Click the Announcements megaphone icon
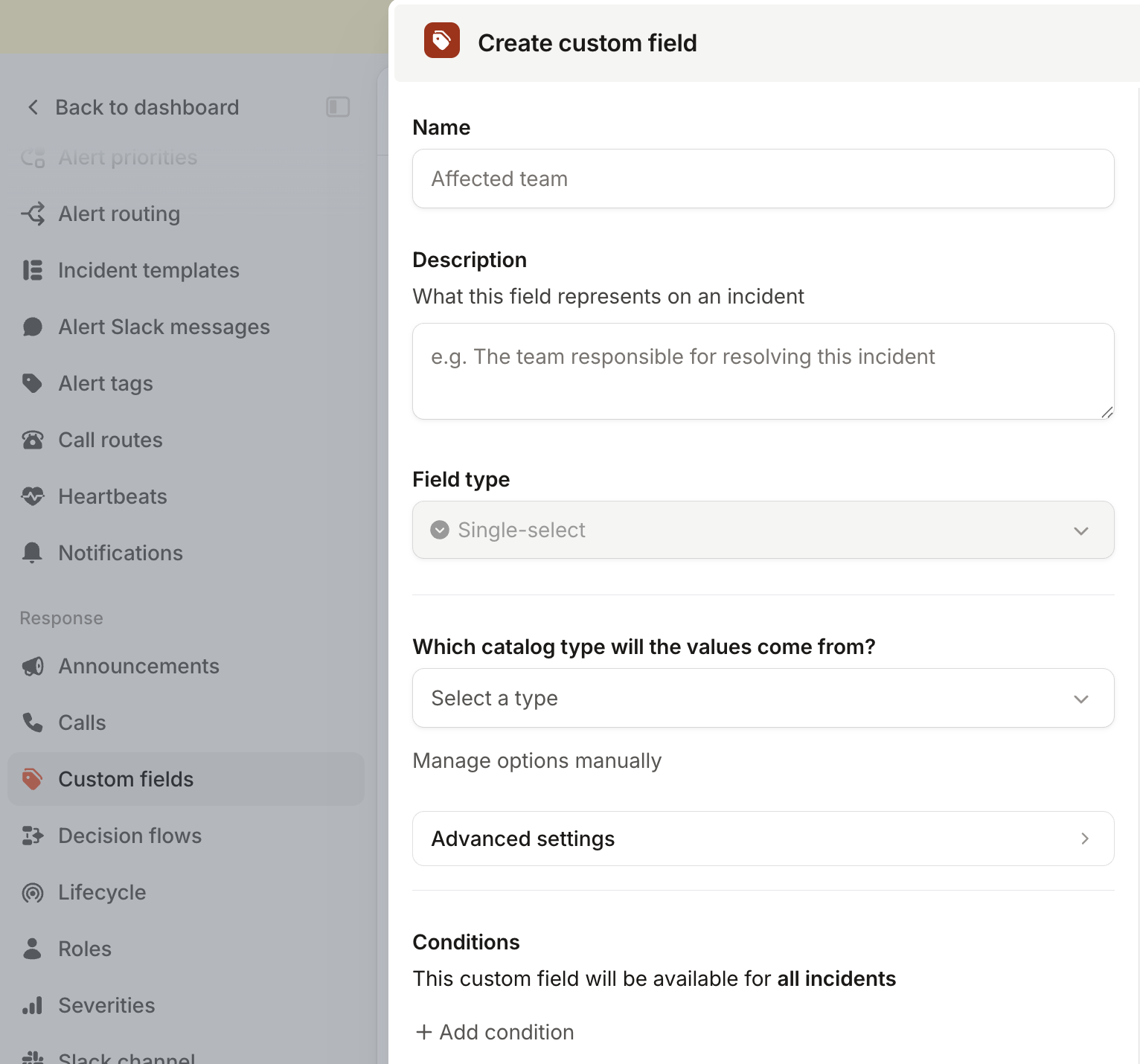The image size is (1140, 1064). coord(33,666)
